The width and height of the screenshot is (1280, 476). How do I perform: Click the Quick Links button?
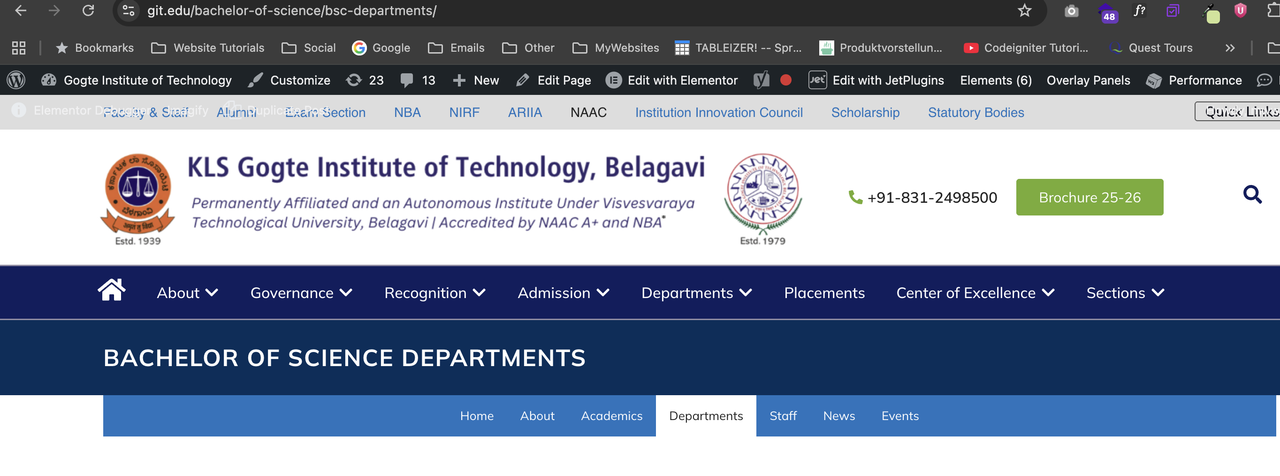click(1238, 112)
